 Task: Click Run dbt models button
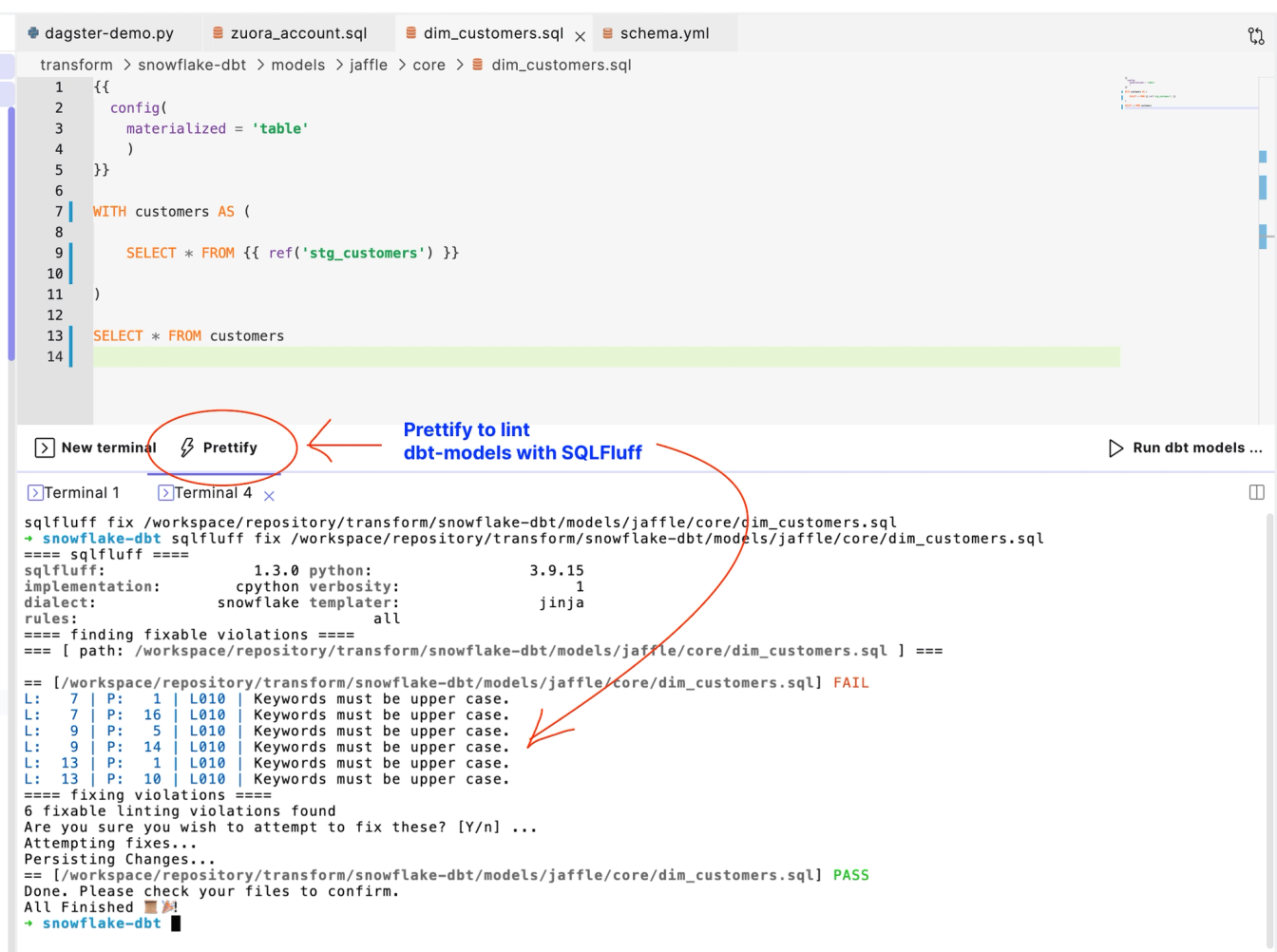click(x=1186, y=447)
